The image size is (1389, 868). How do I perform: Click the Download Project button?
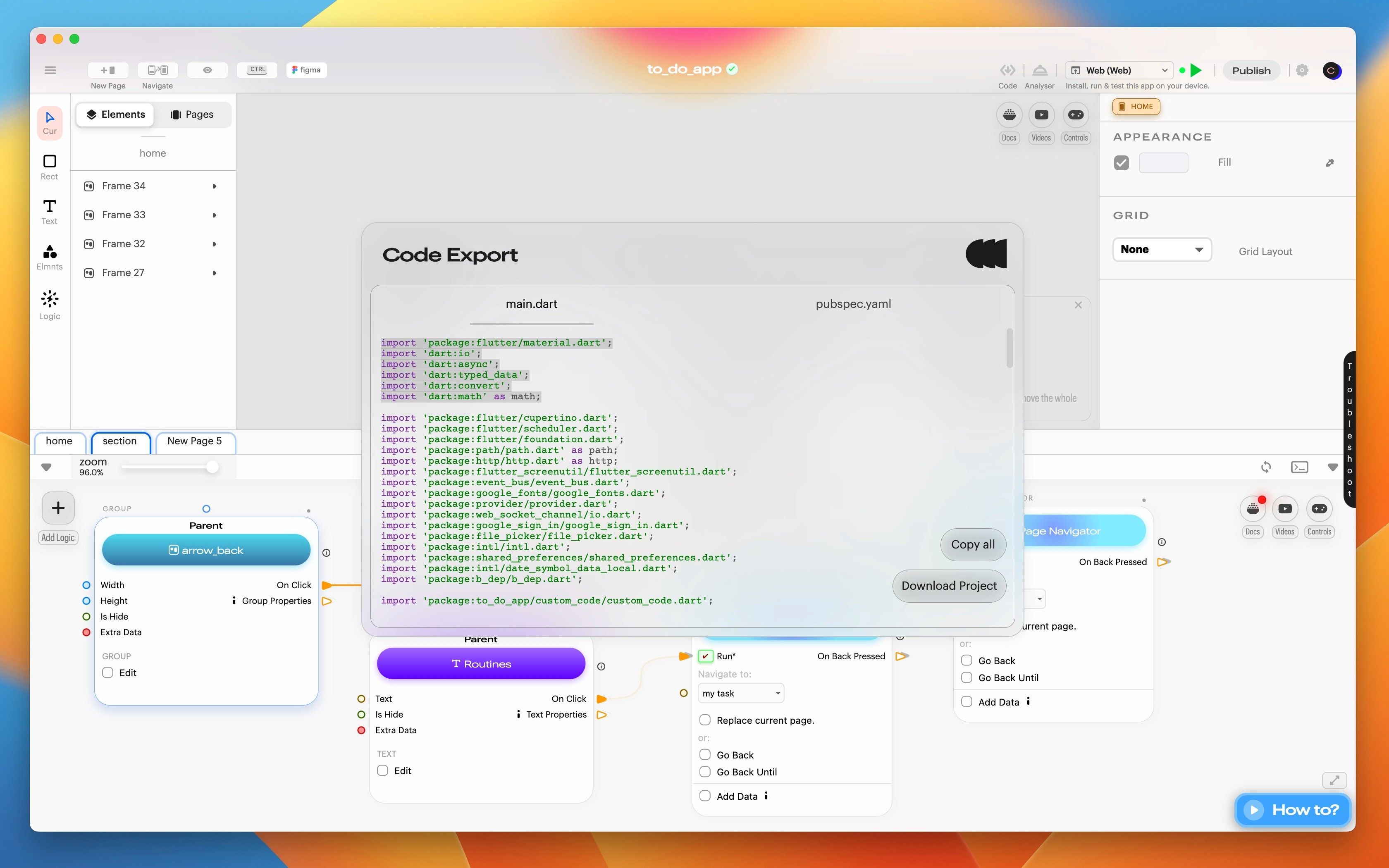click(x=949, y=586)
